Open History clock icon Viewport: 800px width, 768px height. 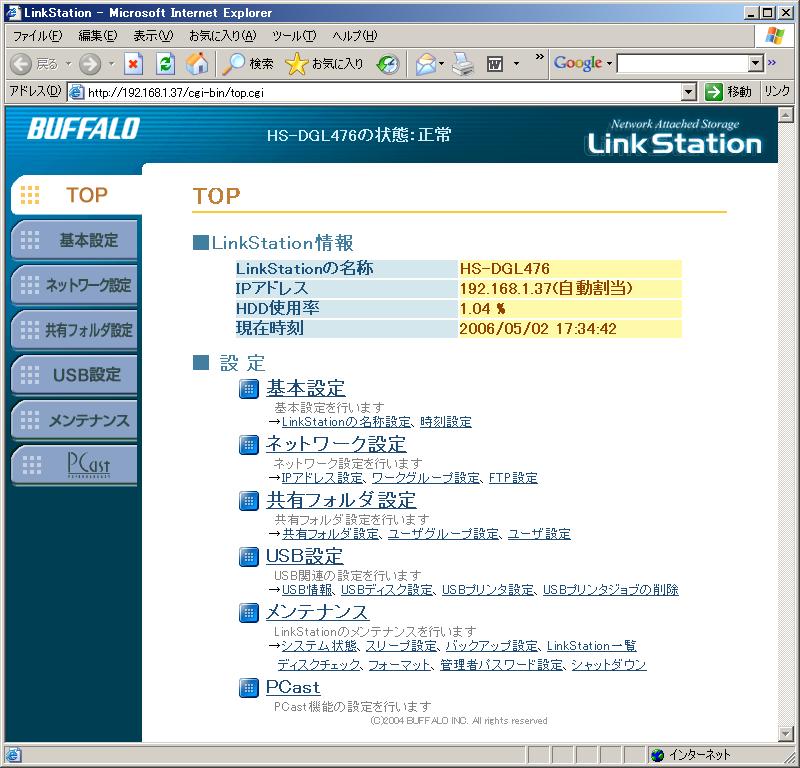[388, 64]
